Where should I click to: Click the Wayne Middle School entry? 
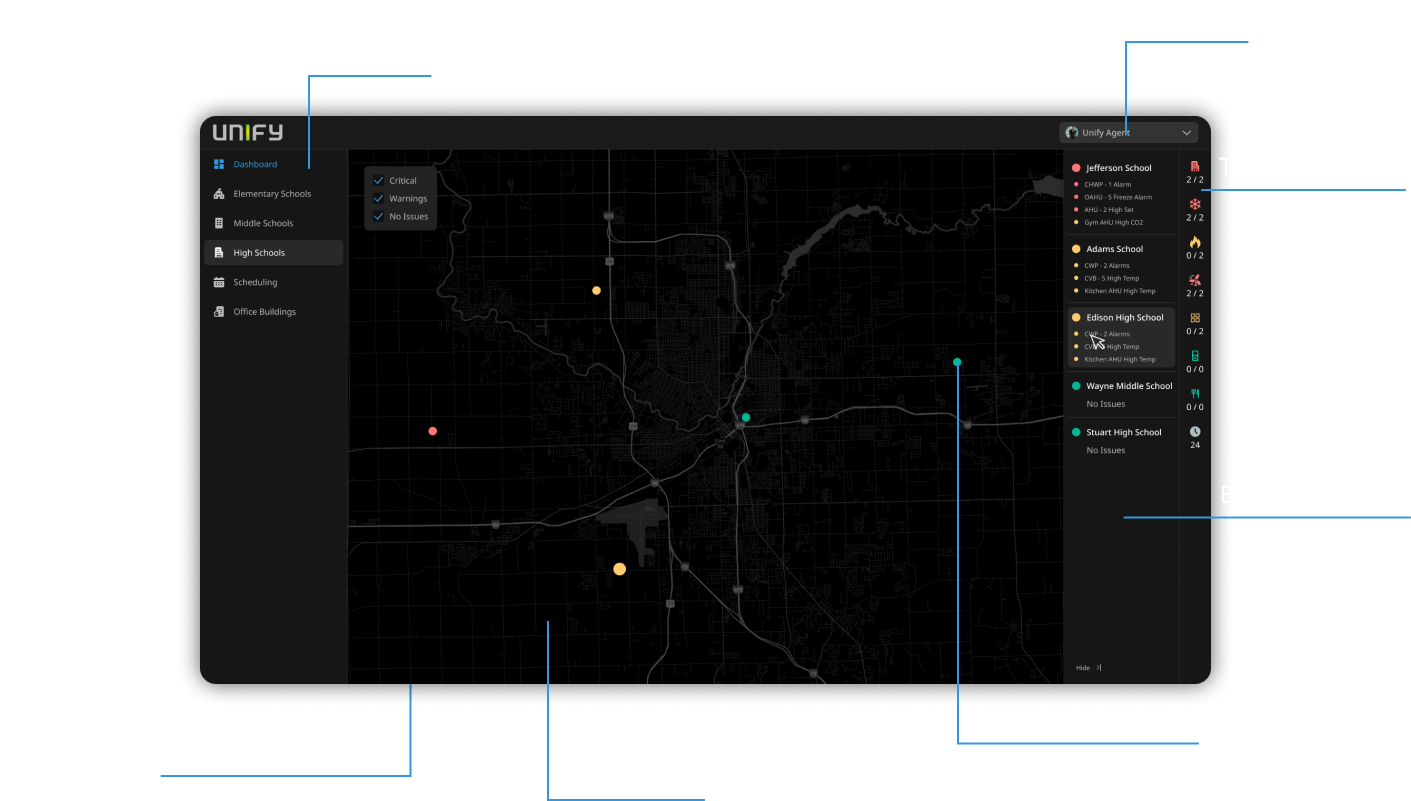1128,386
